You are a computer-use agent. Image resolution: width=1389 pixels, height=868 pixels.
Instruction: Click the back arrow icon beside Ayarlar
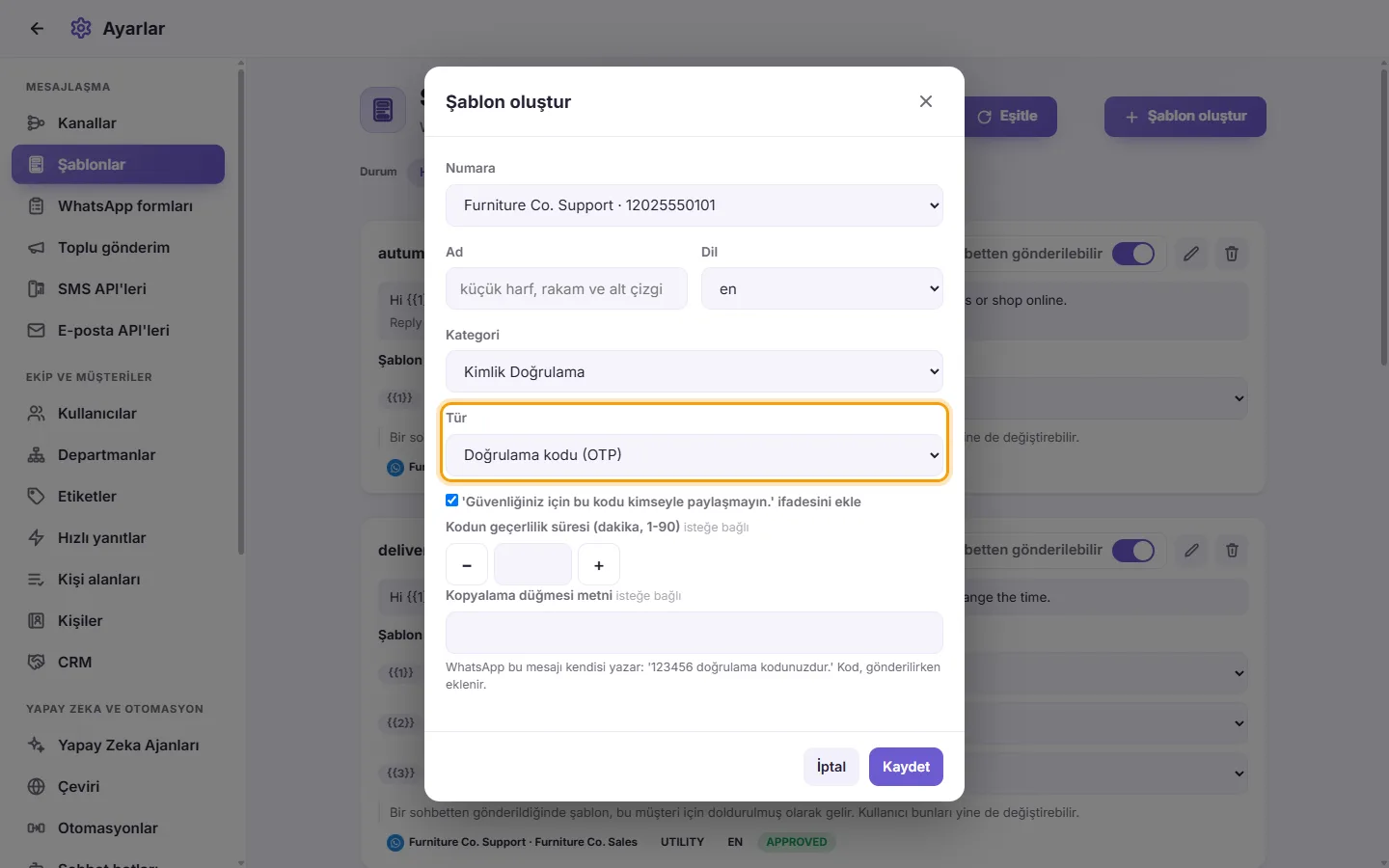click(x=37, y=29)
